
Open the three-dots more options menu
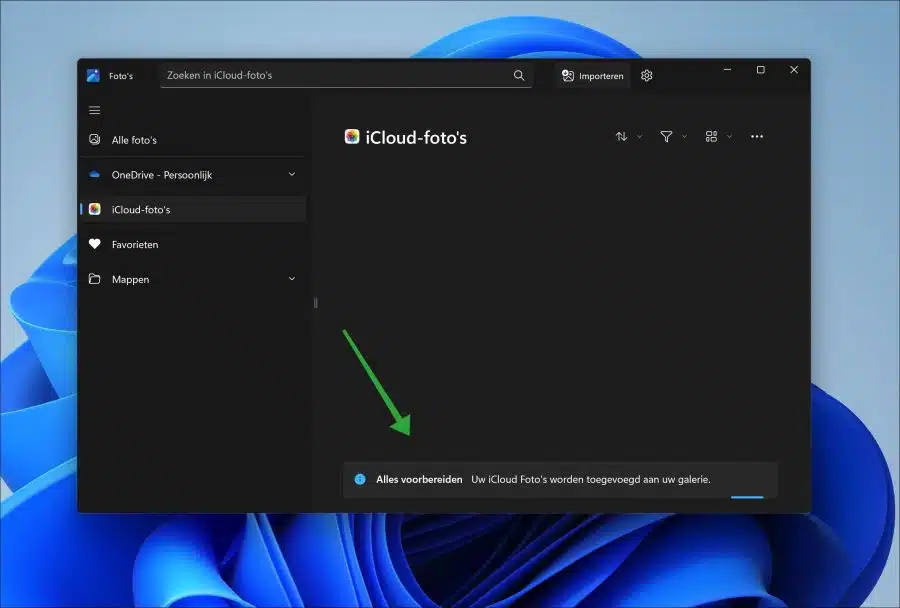[757, 137]
